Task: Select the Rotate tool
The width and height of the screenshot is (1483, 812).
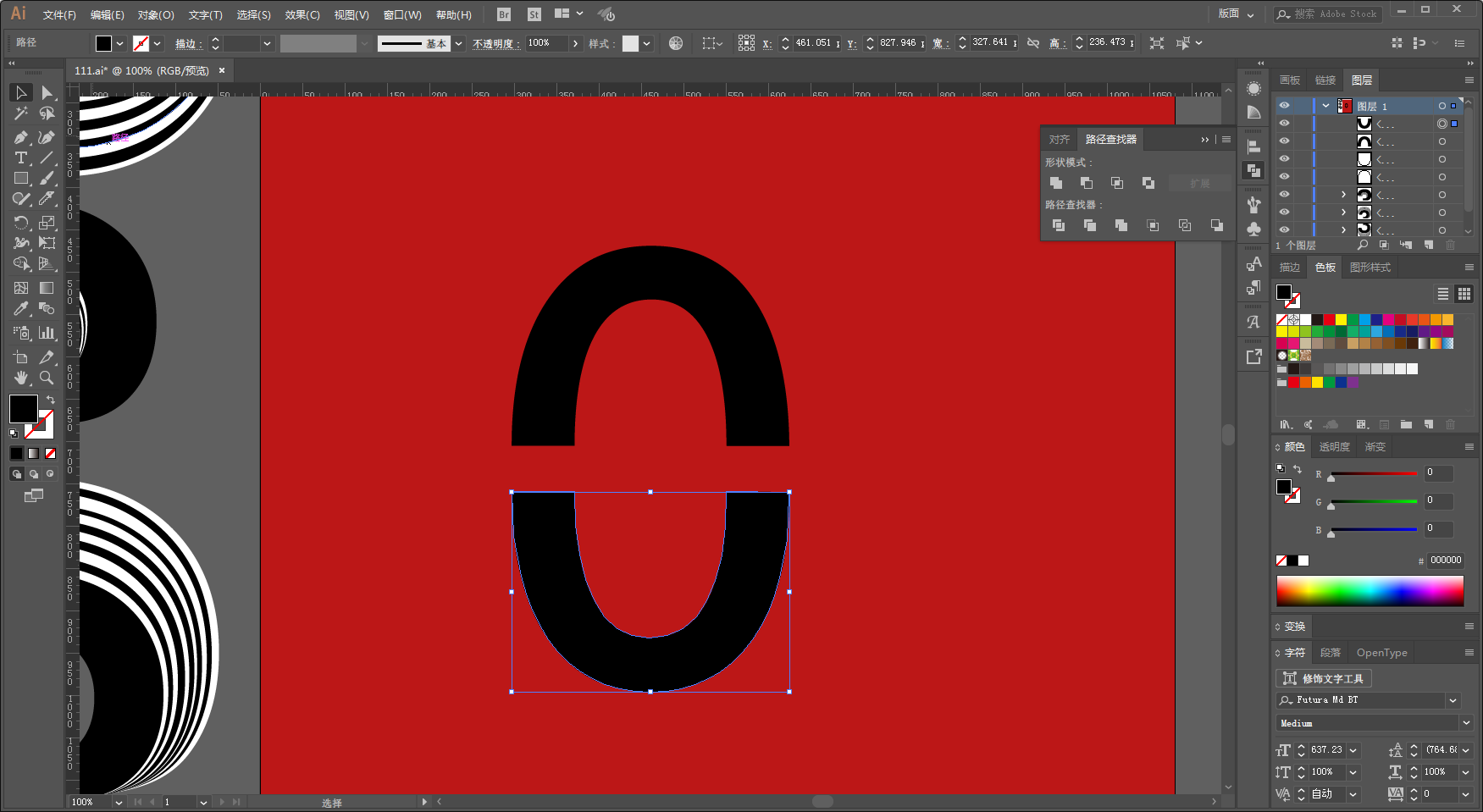Action: 21,223
